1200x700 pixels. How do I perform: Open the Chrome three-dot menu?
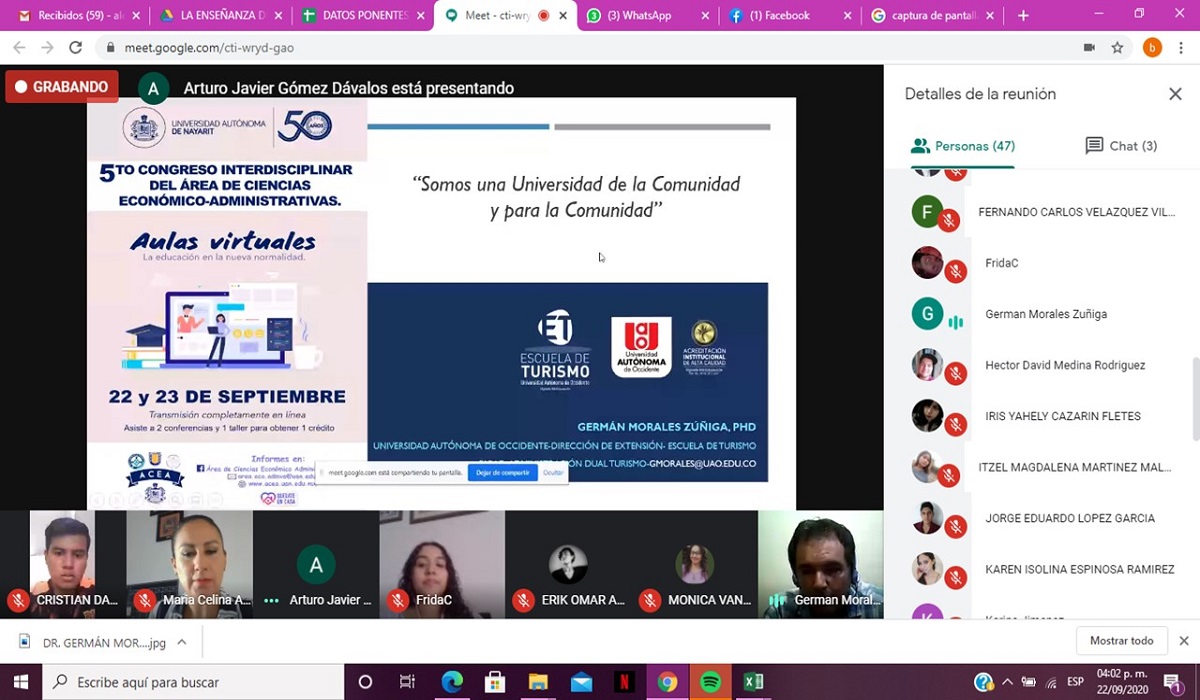click(1182, 48)
